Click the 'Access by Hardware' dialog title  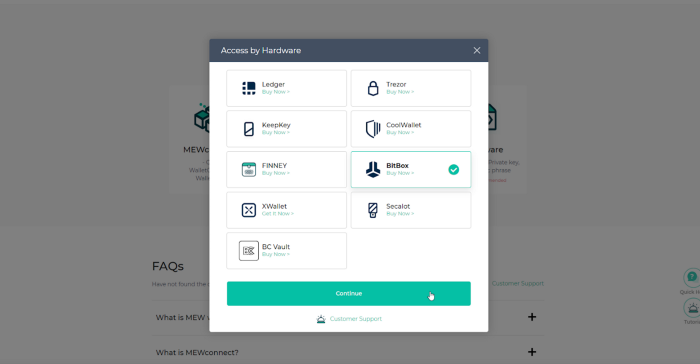coord(261,50)
